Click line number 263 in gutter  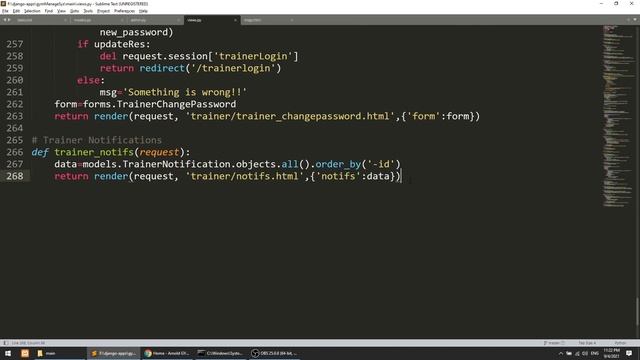point(15,116)
